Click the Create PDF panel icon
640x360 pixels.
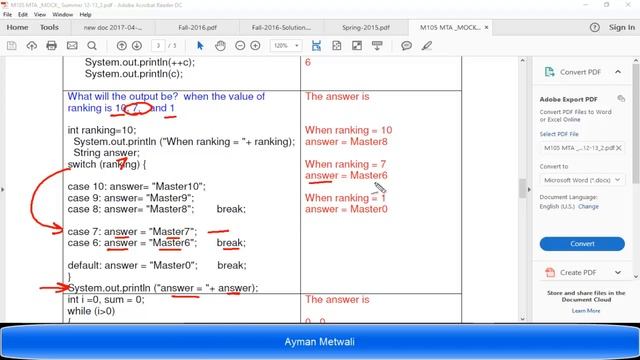[550, 272]
